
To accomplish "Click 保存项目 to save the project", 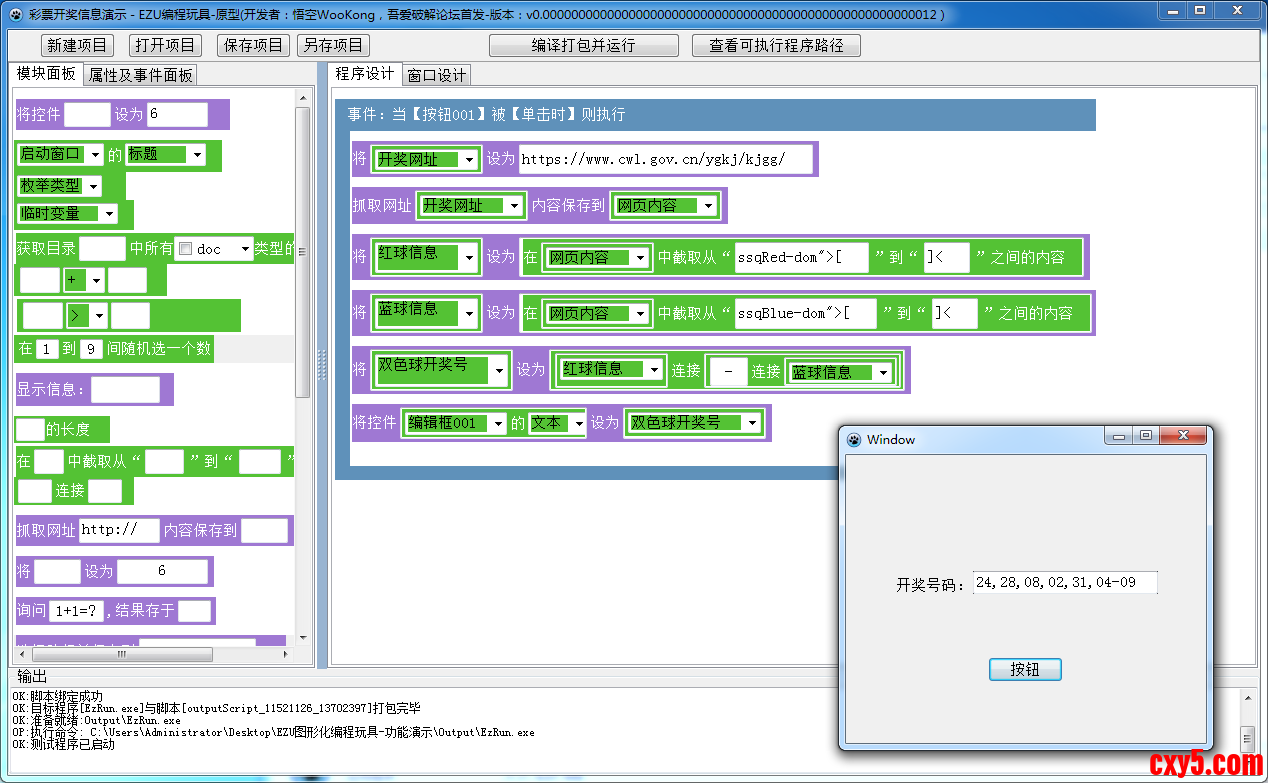I will (x=253, y=45).
